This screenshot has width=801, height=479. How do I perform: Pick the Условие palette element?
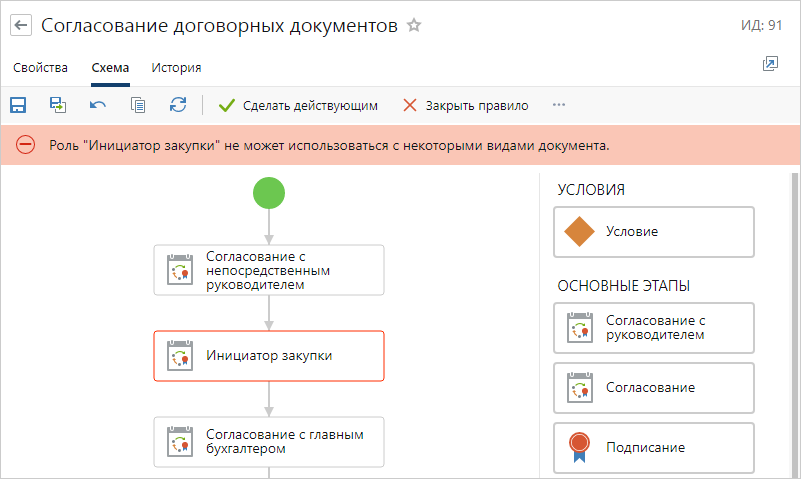pyautogui.click(x=654, y=232)
